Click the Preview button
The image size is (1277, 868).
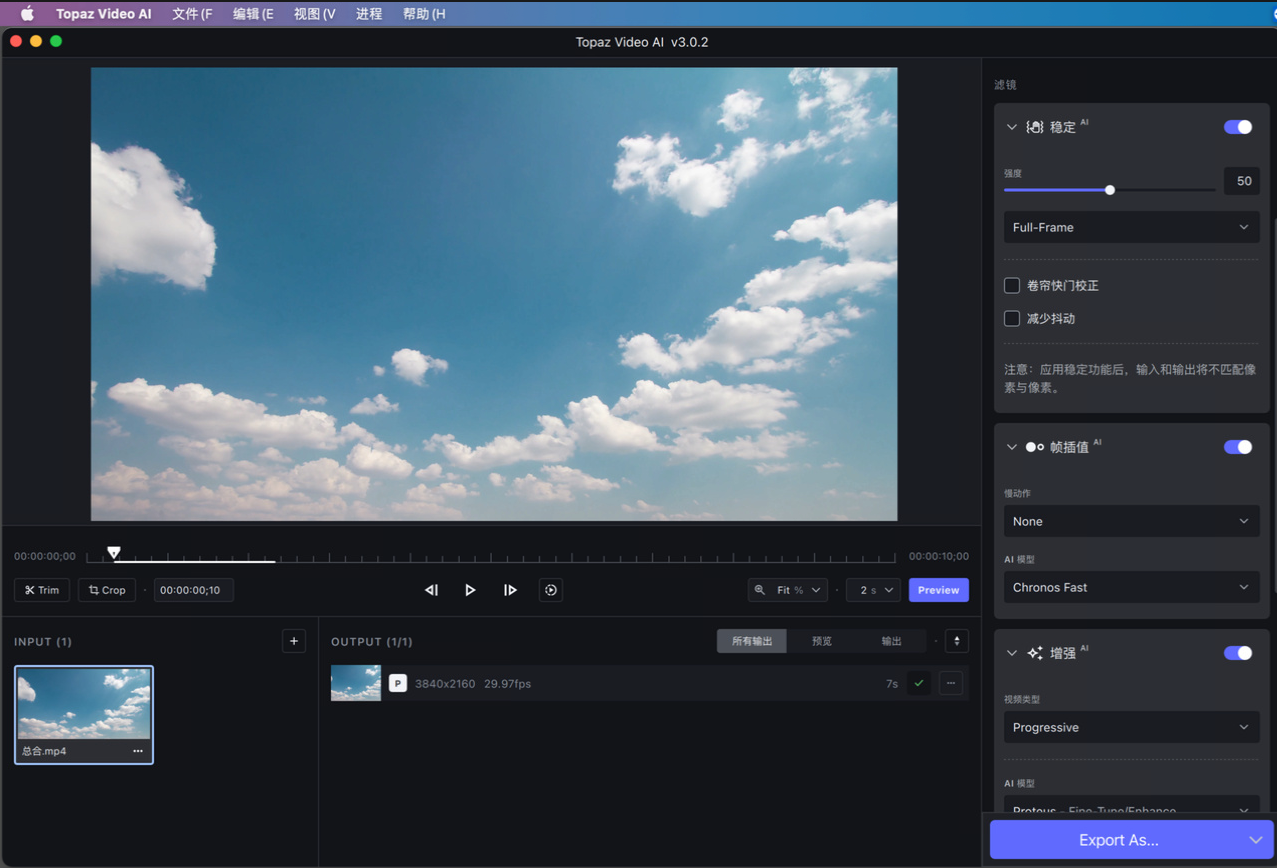[x=938, y=590]
